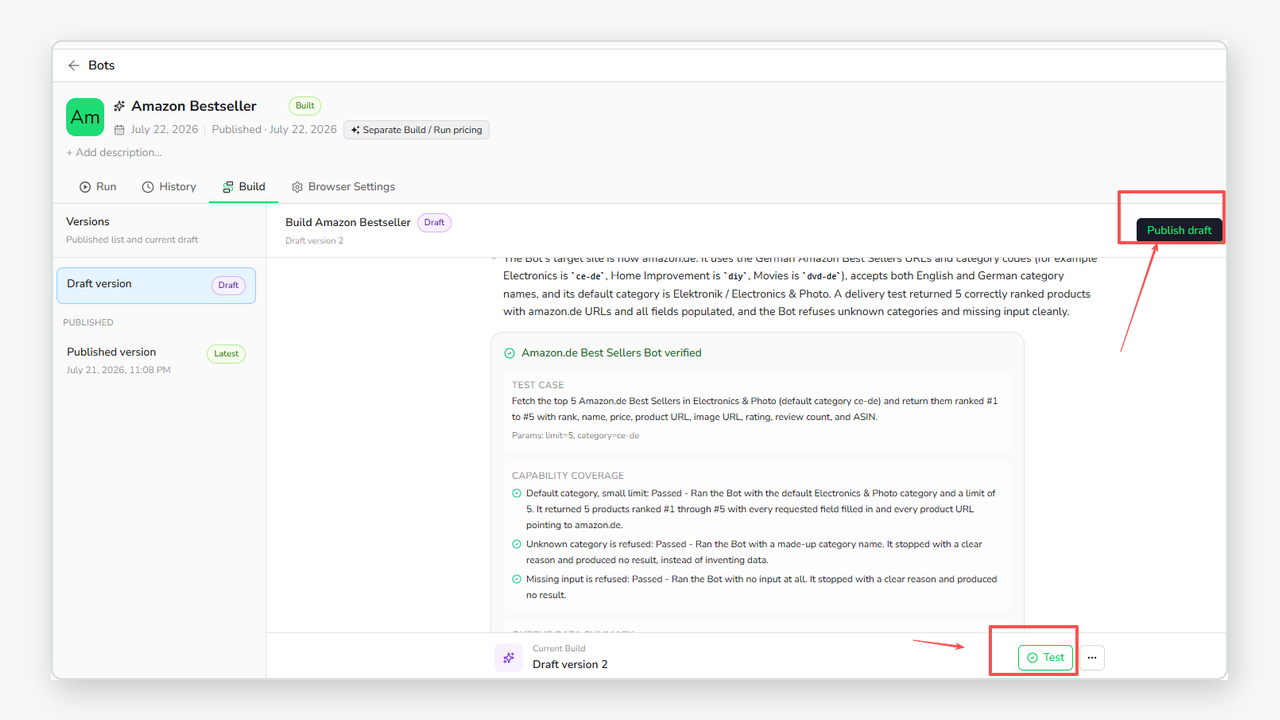Click the Published · July 22, 2026 text
The width and height of the screenshot is (1280, 720).
point(274,130)
